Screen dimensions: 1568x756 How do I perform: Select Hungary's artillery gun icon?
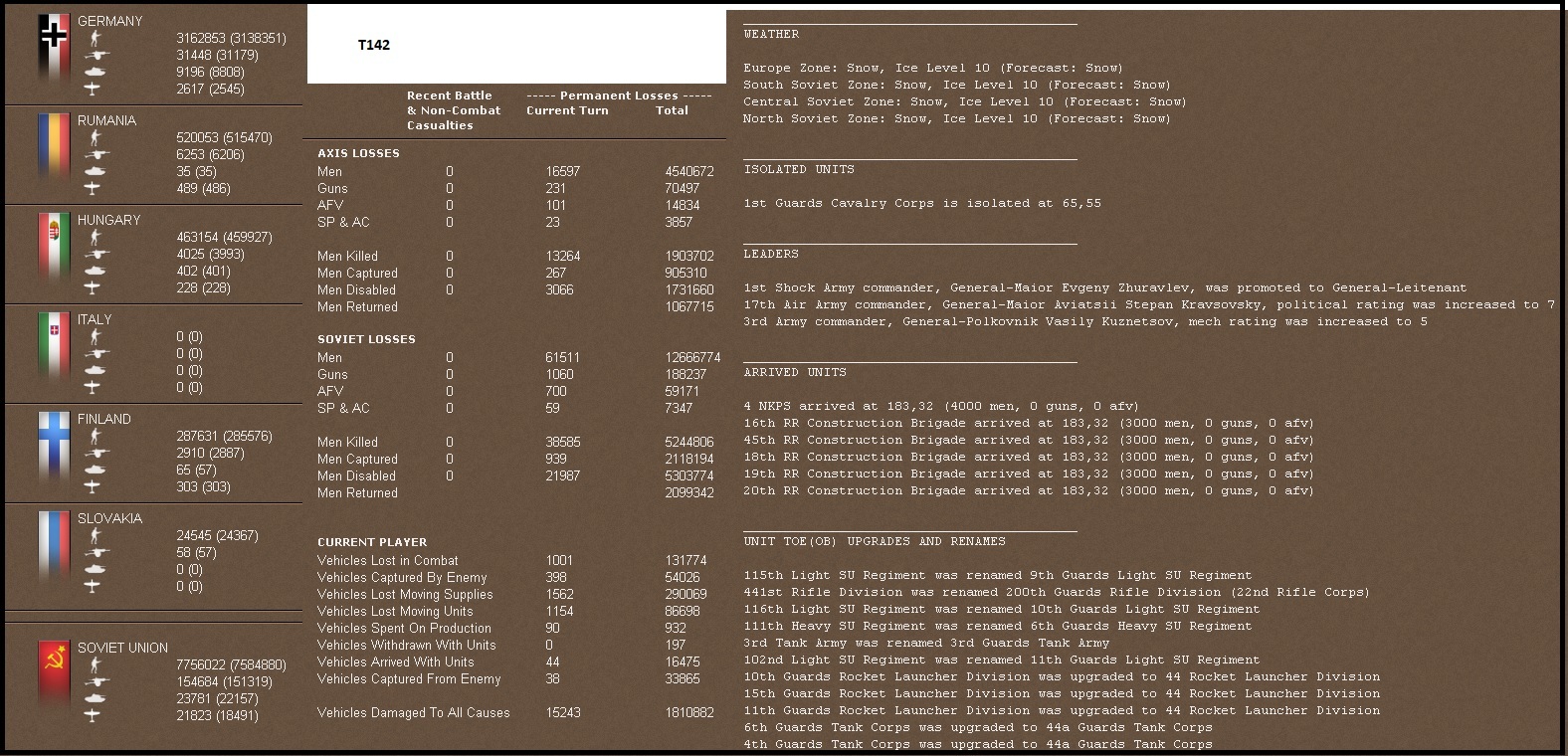tap(96, 255)
